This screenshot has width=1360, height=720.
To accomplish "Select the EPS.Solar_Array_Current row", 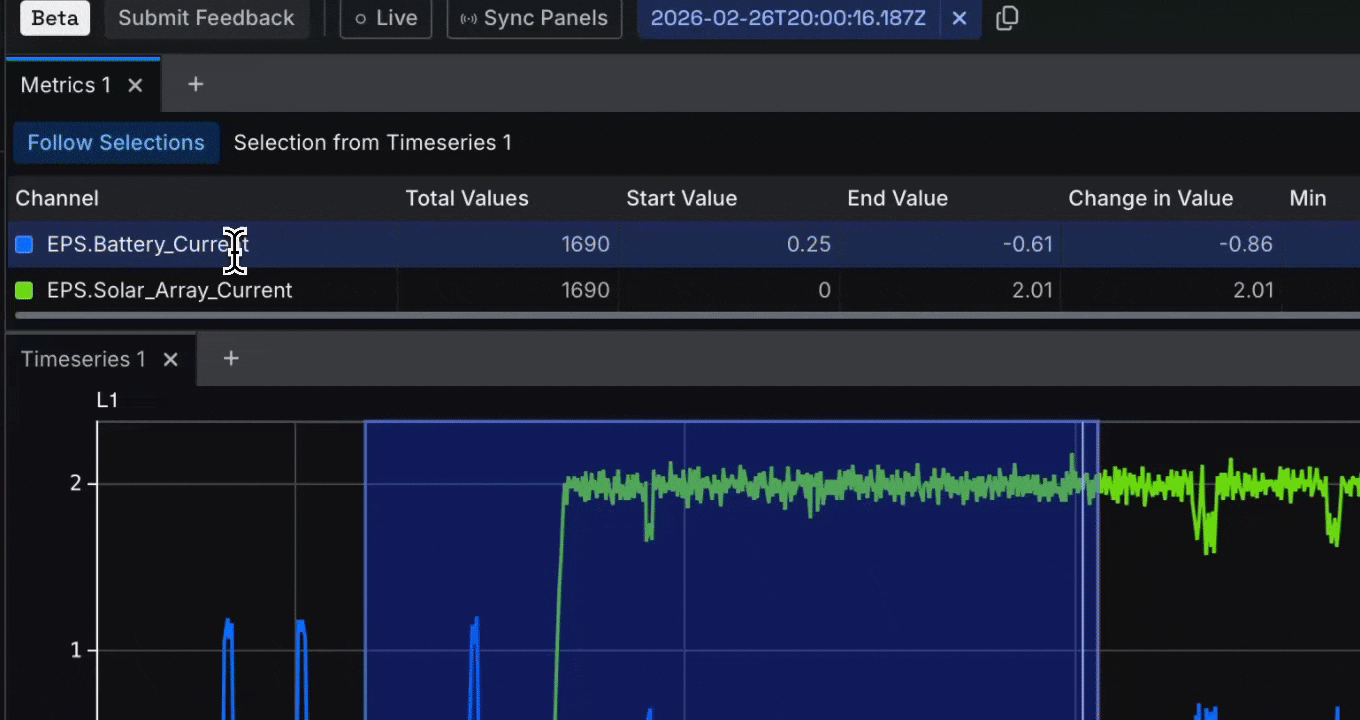I will coord(684,290).
